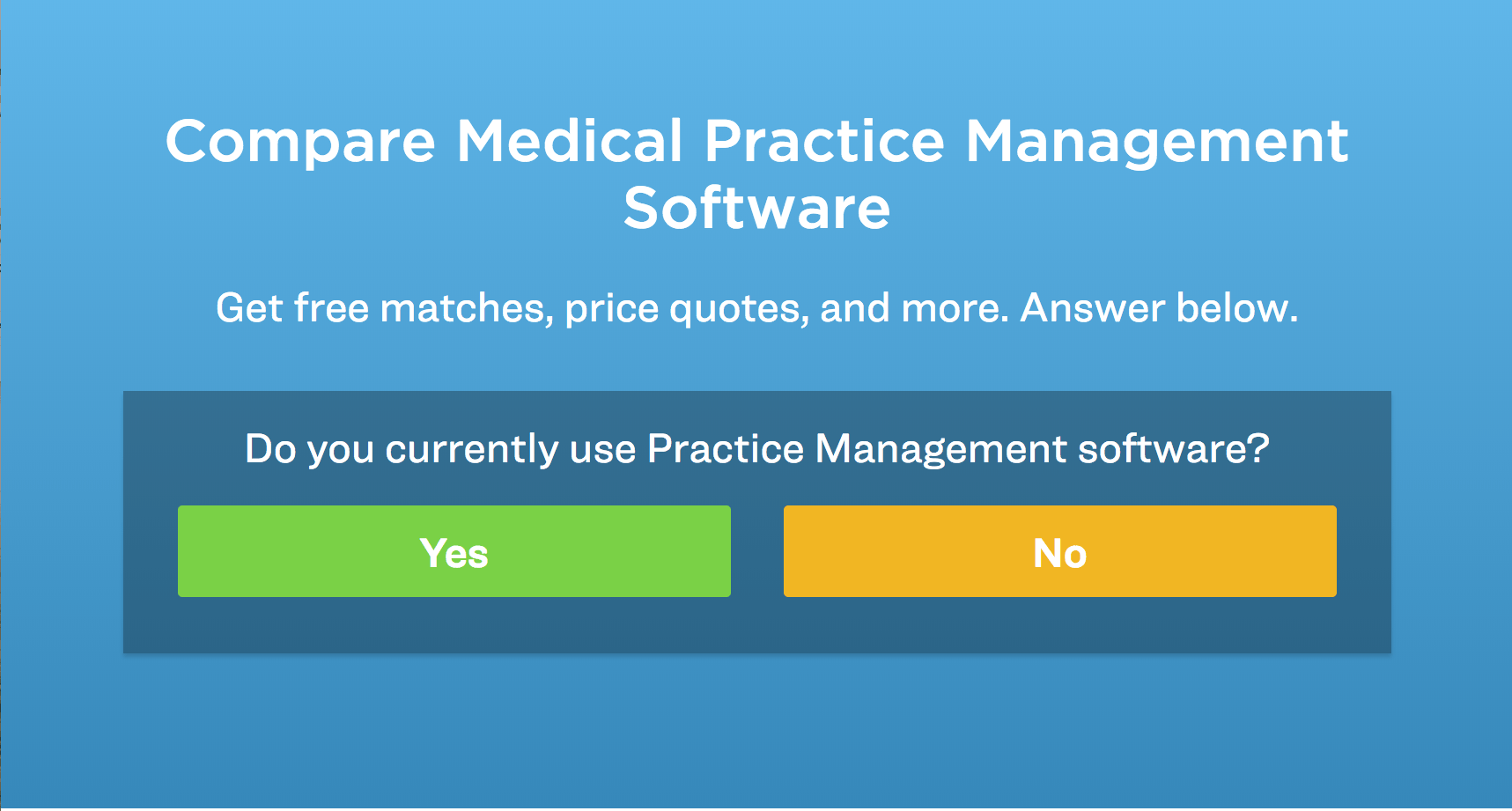Choose the Yes option in the survey panel

pyautogui.click(x=454, y=551)
